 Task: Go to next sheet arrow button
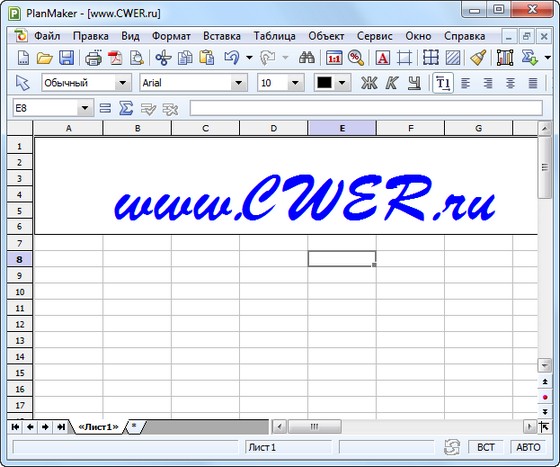(45, 427)
